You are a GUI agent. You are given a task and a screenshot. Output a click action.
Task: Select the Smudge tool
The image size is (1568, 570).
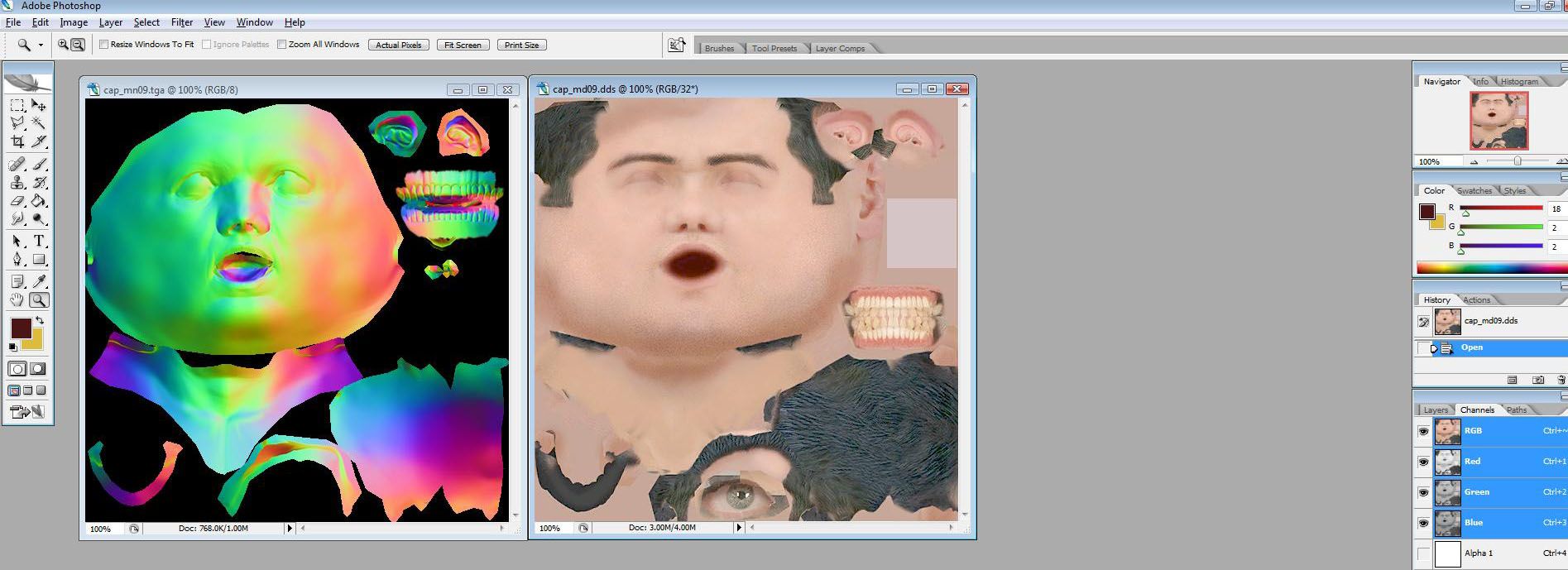pos(17,218)
